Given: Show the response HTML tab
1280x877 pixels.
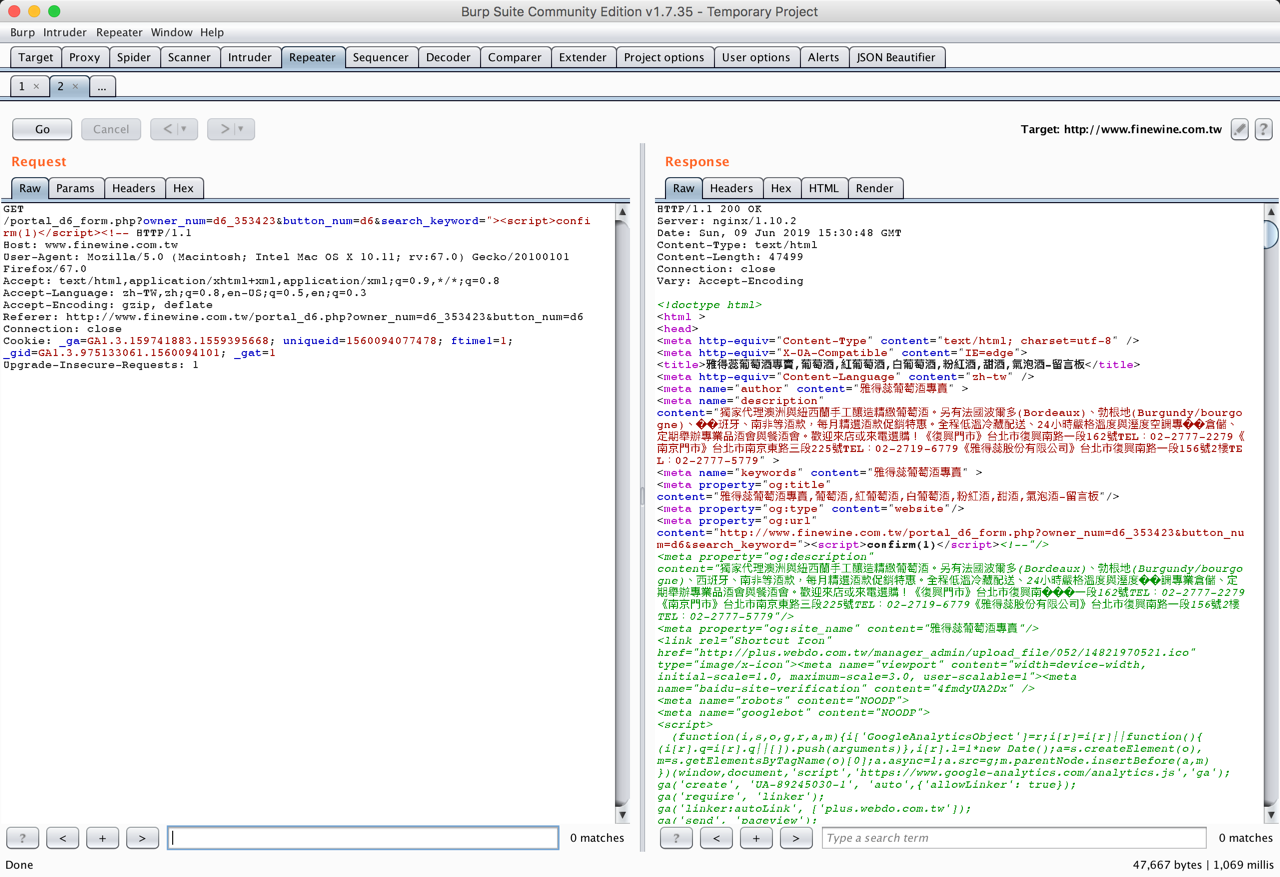Looking at the screenshot, I should 824,188.
